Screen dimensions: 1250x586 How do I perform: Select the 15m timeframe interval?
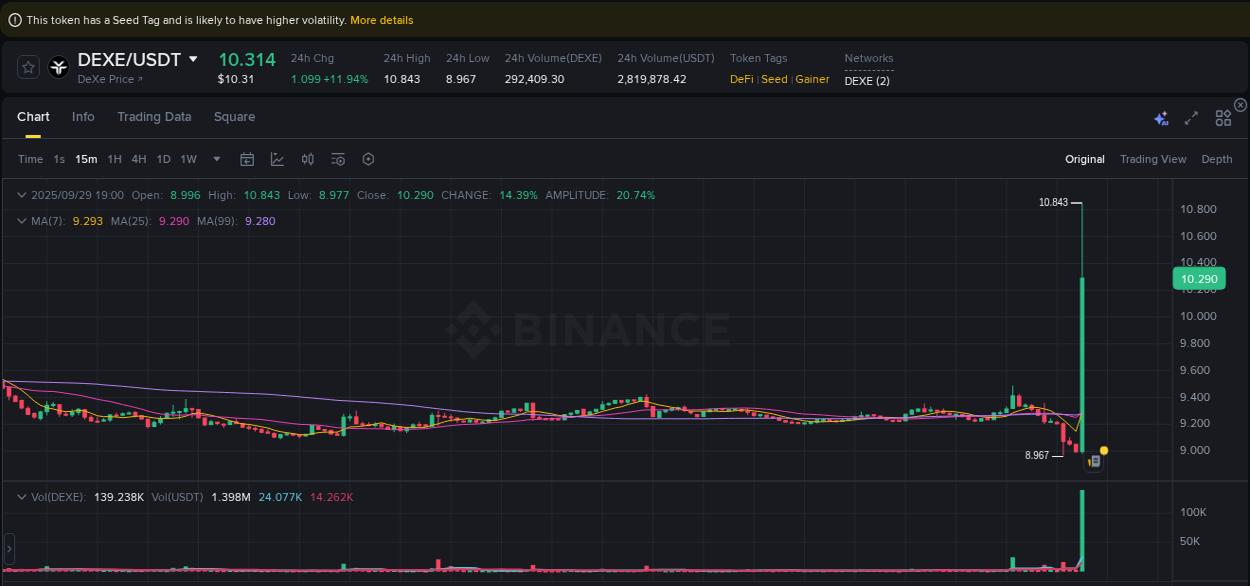pos(85,158)
